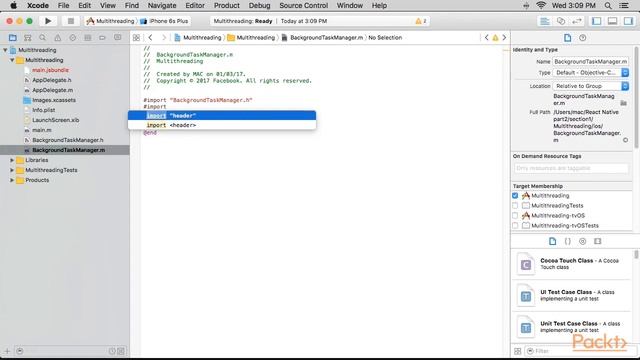Open BackgroundTaskManager.h file
This screenshot has width=640, height=360.
68,140
